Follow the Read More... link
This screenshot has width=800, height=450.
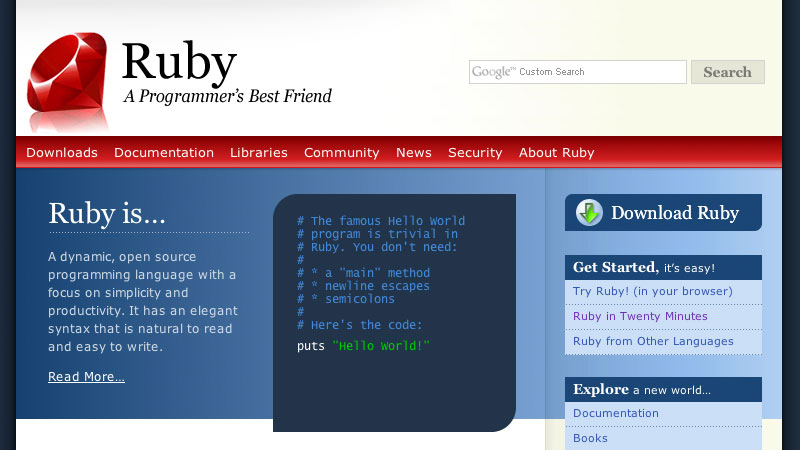pyautogui.click(x=86, y=377)
